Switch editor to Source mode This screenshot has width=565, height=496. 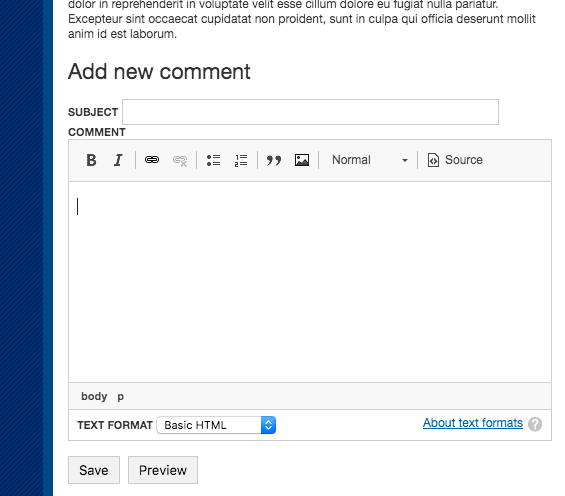click(x=455, y=160)
